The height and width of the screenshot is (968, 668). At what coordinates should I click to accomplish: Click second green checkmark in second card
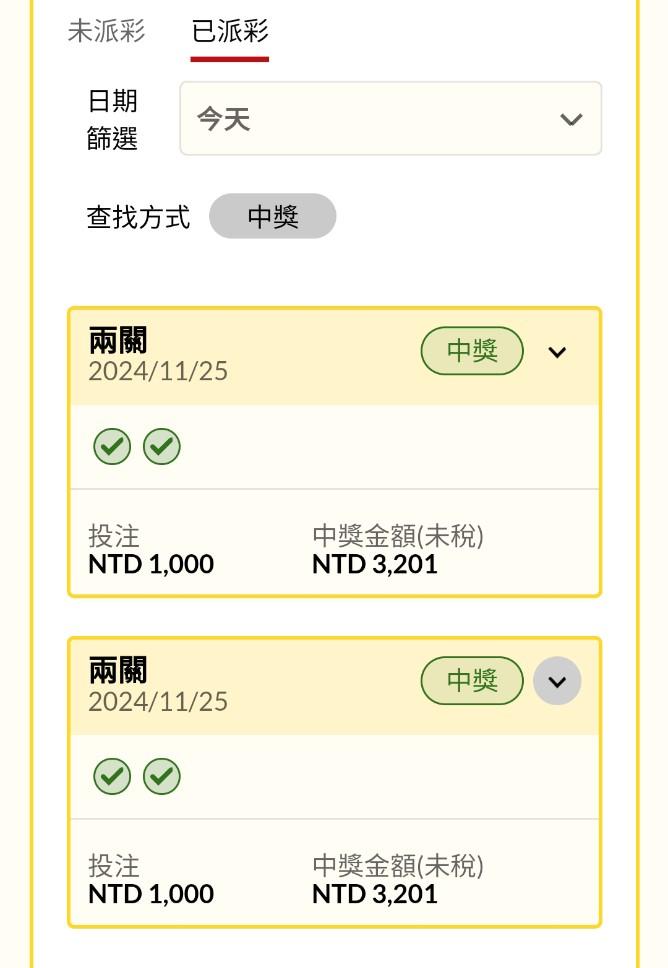pyautogui.click(x=162, y=776)
